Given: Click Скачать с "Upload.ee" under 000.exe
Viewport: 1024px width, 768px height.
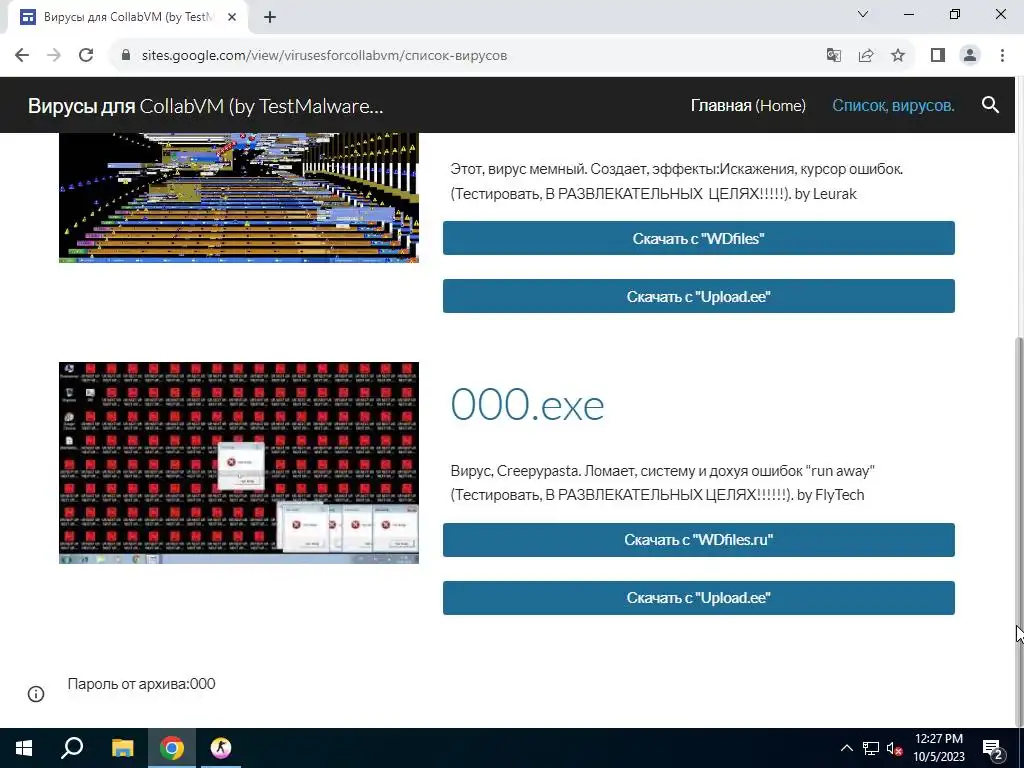Looking at the screenshot, I should 698,598.
